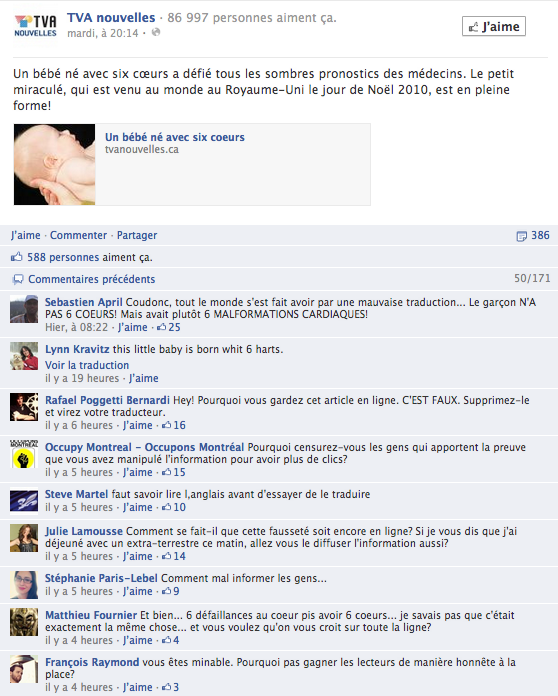Select Commenter in the post action bar

(x=78, y=235)
